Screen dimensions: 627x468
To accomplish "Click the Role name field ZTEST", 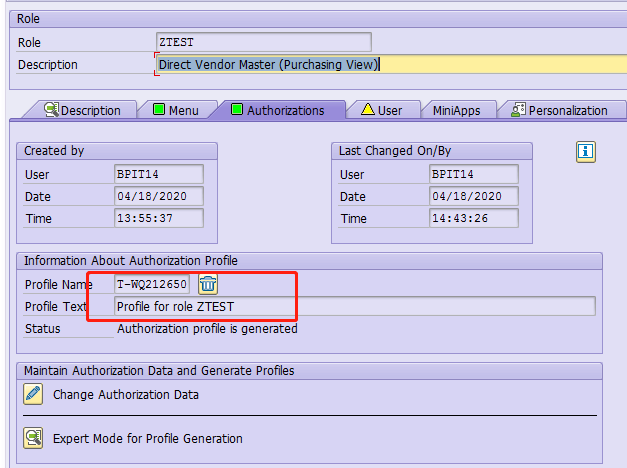I will (x=264, y=42).
